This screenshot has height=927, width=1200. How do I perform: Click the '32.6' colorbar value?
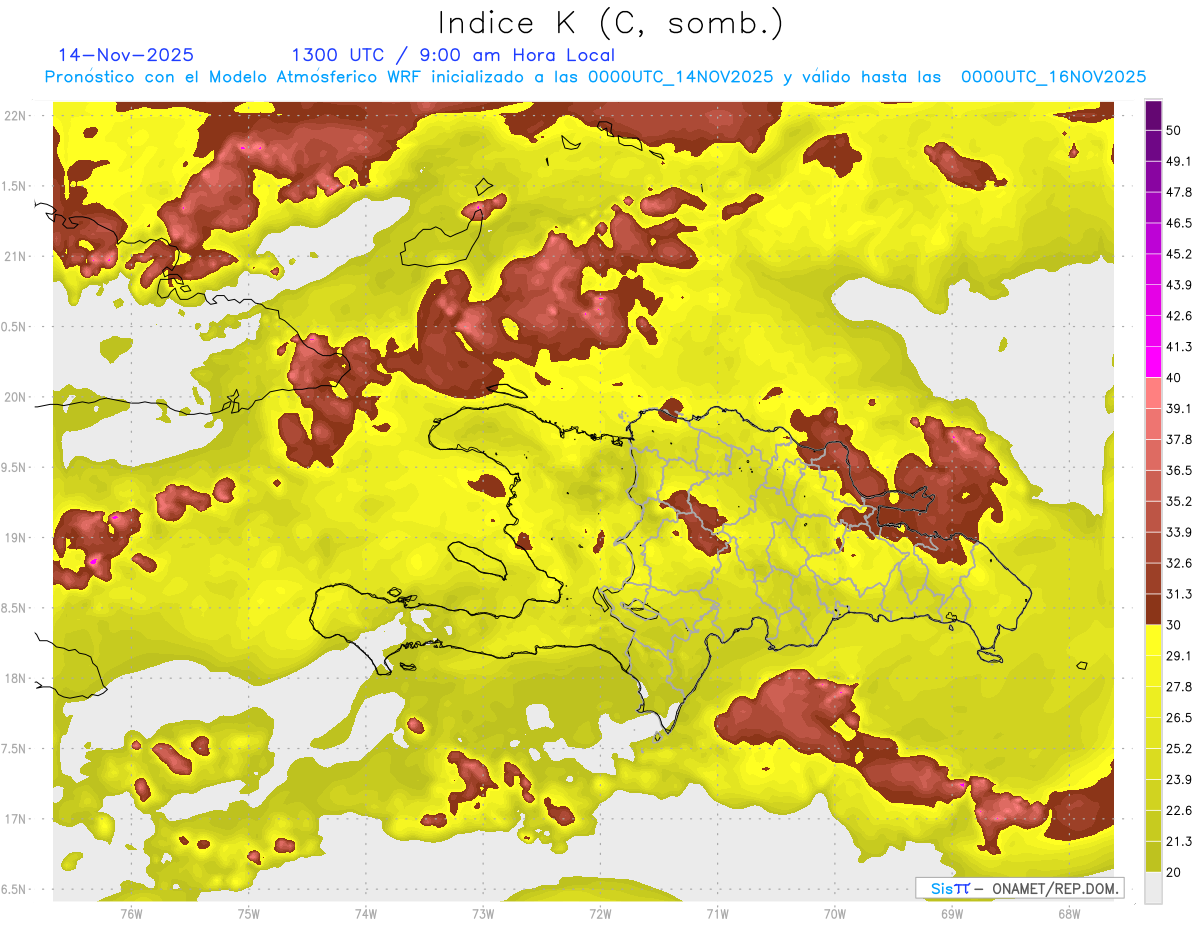(1178, 563)
